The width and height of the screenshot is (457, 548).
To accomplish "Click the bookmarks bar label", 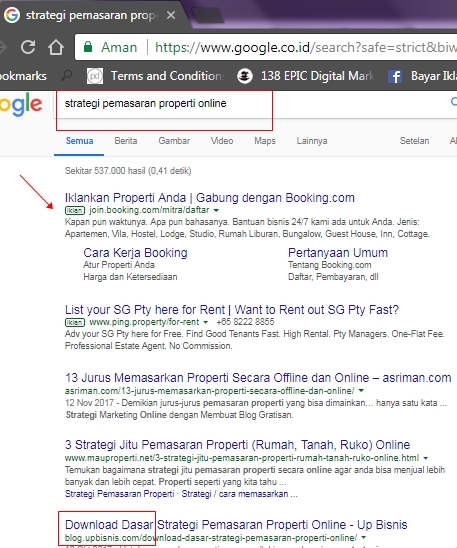I will 23,76.
